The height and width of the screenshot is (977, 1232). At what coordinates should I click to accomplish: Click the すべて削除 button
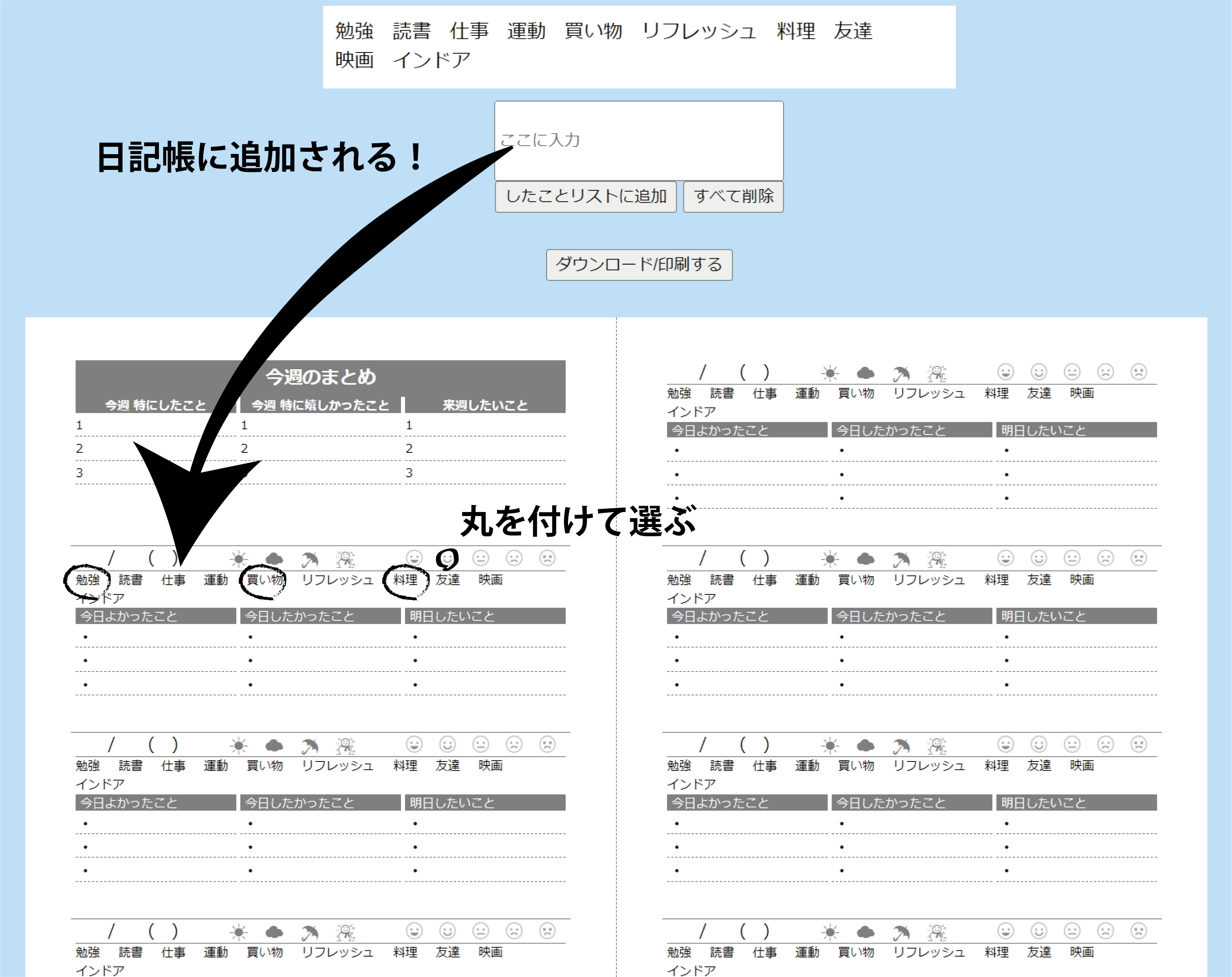coord(733,197)
